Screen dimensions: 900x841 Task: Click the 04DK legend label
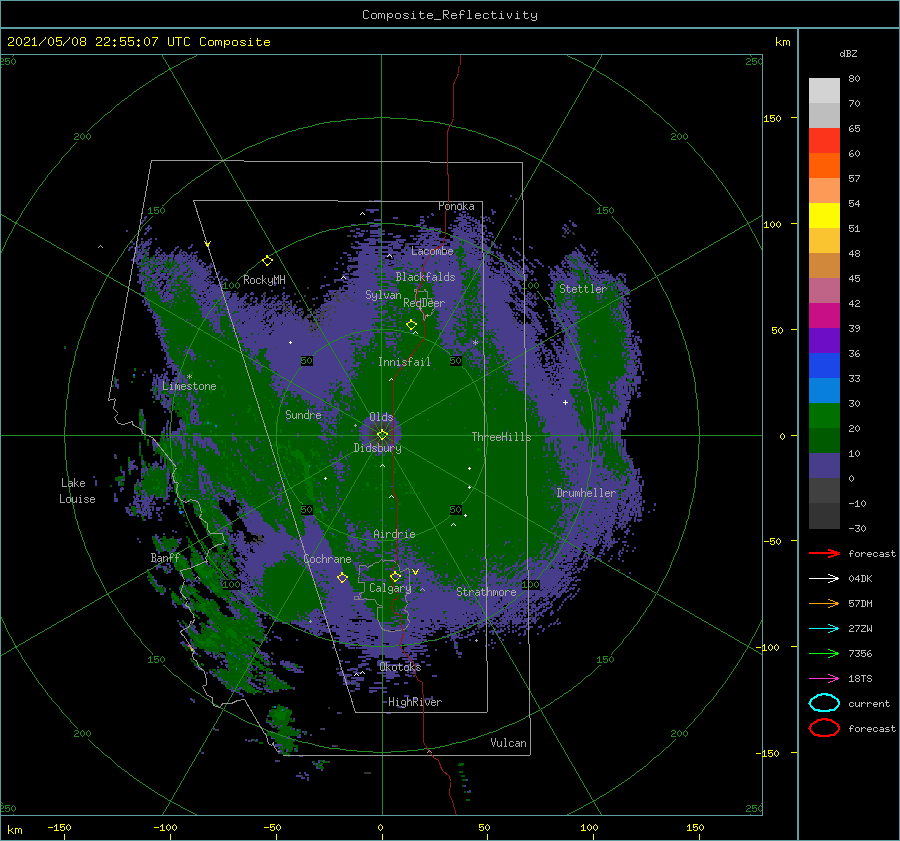(860, 578)
